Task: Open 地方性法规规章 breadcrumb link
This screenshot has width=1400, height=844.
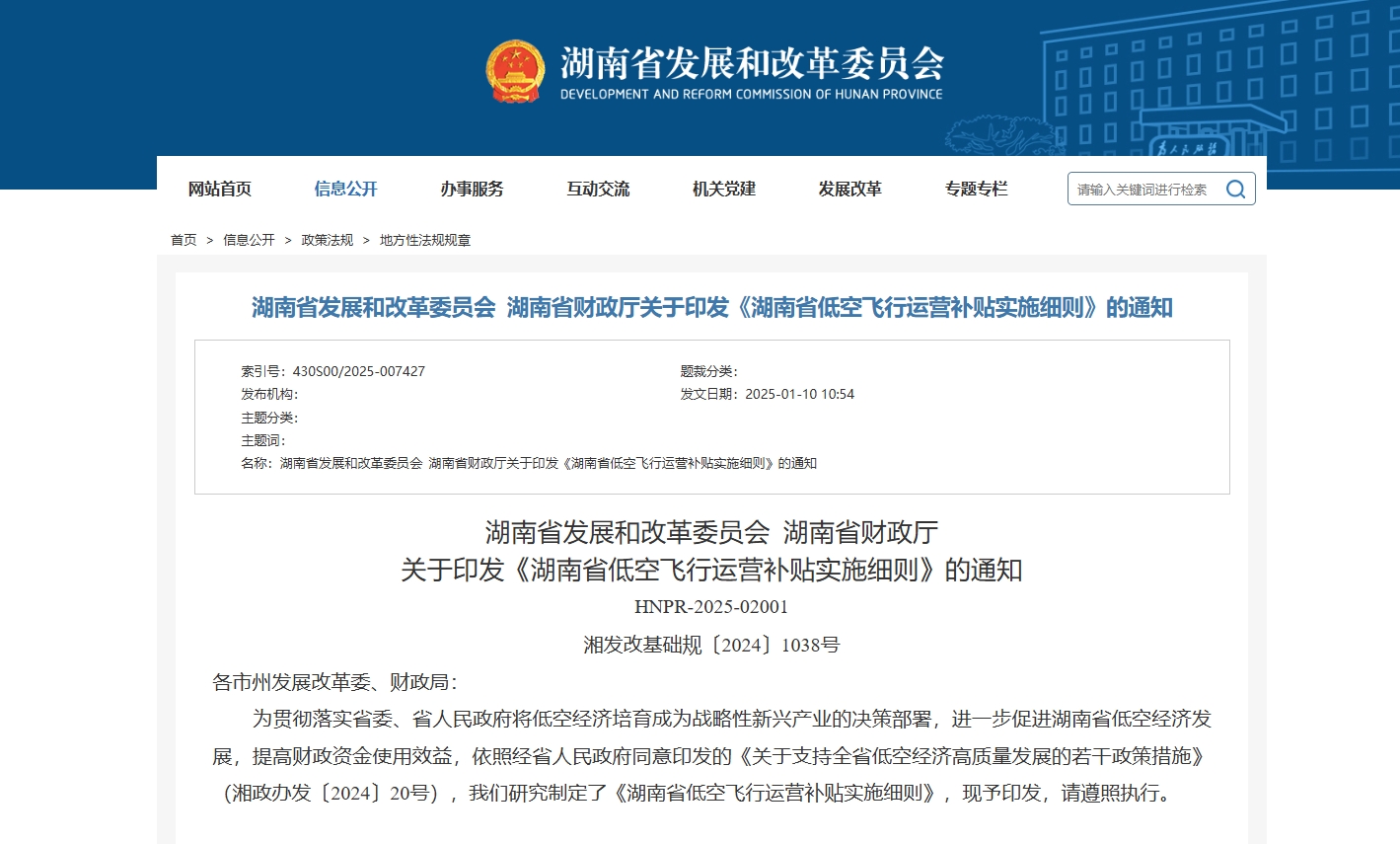Action: click(x=425, y=240)
